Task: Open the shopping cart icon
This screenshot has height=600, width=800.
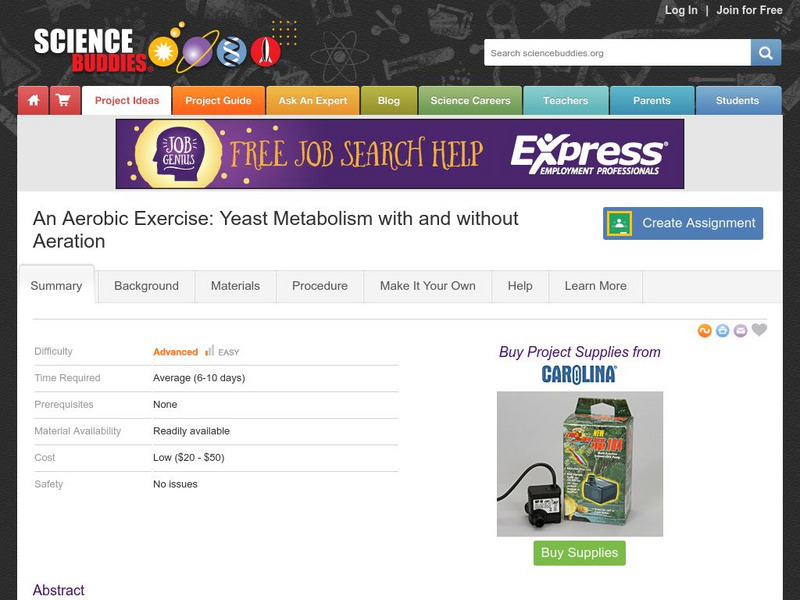Action: point(65,101)
